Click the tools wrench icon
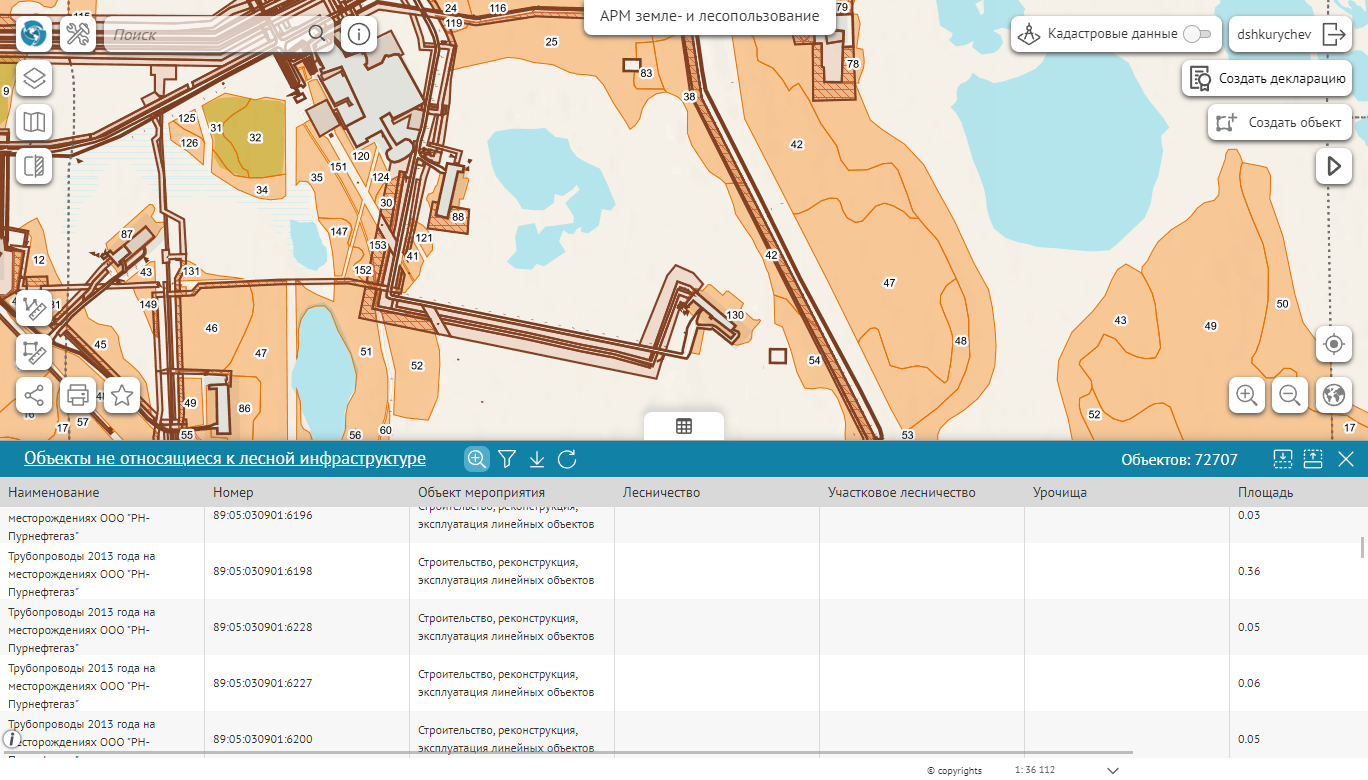 [78, 35]
